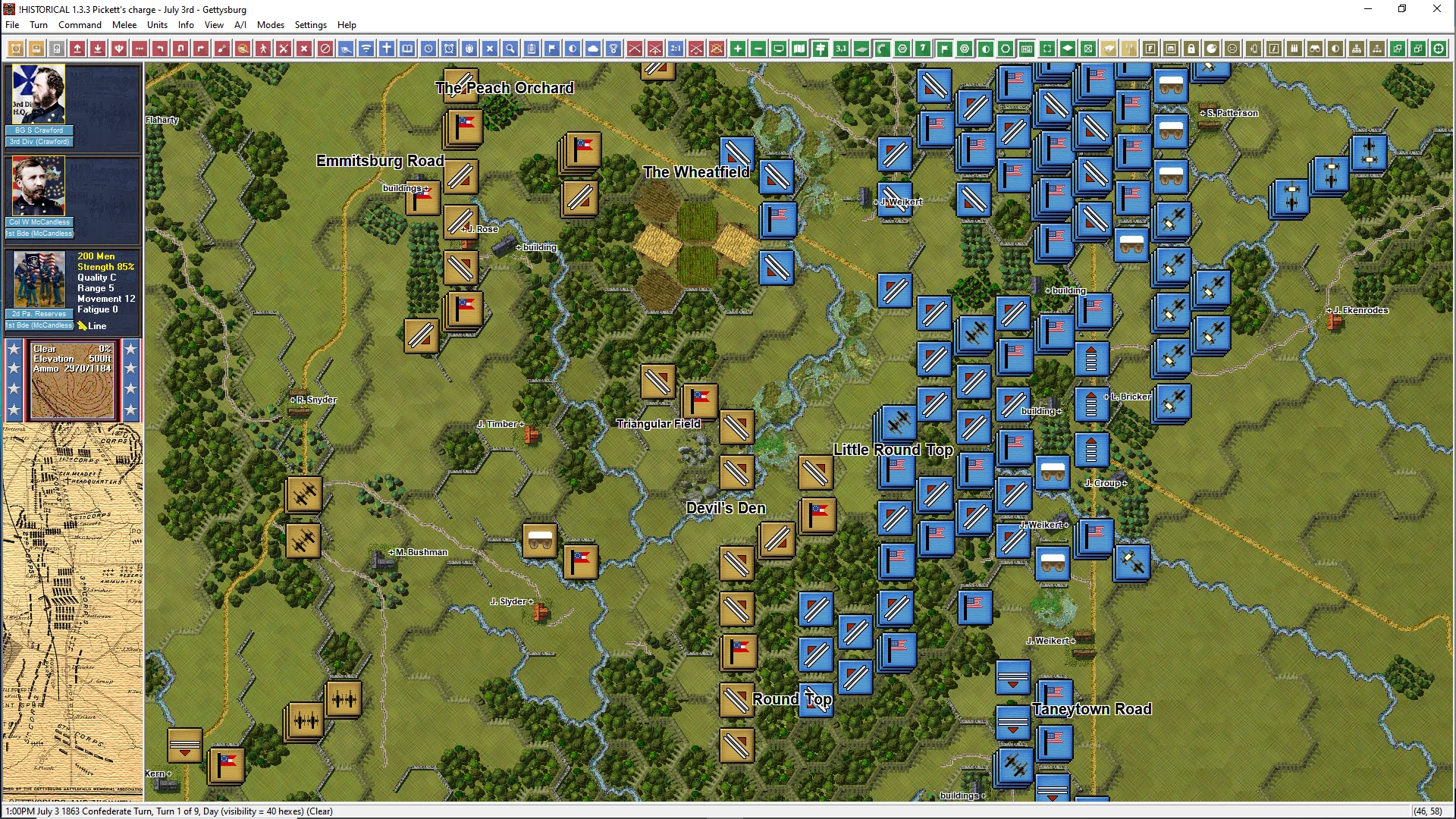
Task: Open the Command menu
Action: coord(80,25)
